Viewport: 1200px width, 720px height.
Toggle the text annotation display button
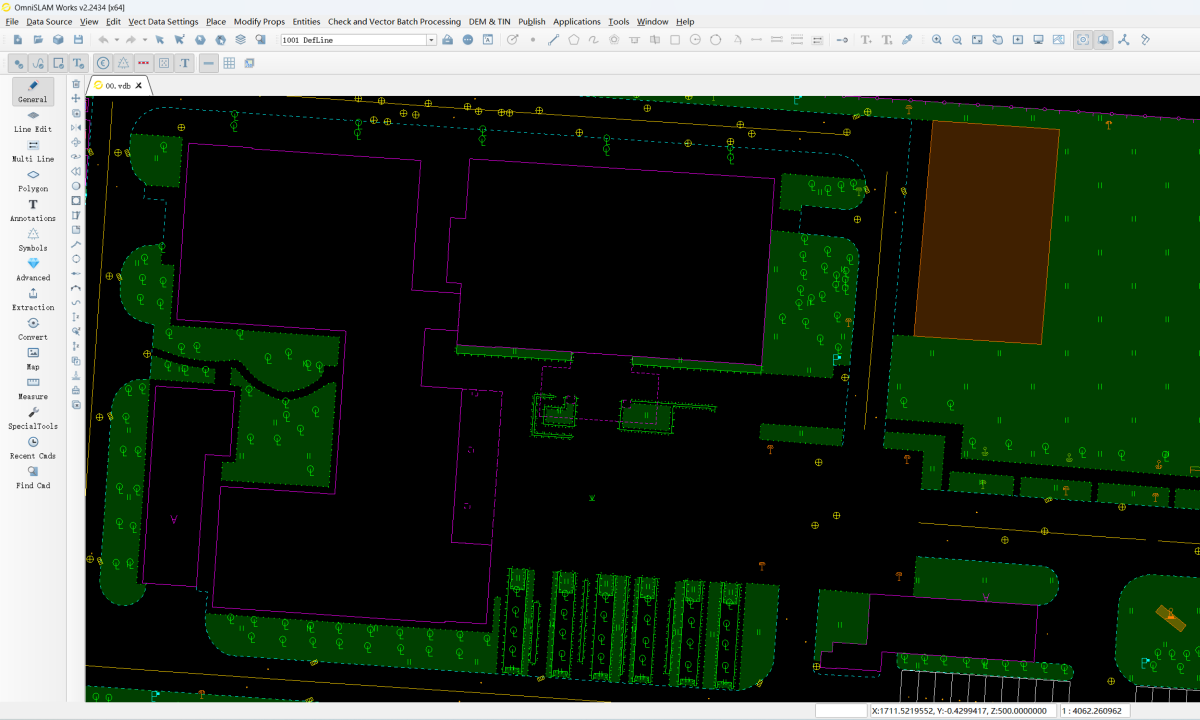click(185, 63)
